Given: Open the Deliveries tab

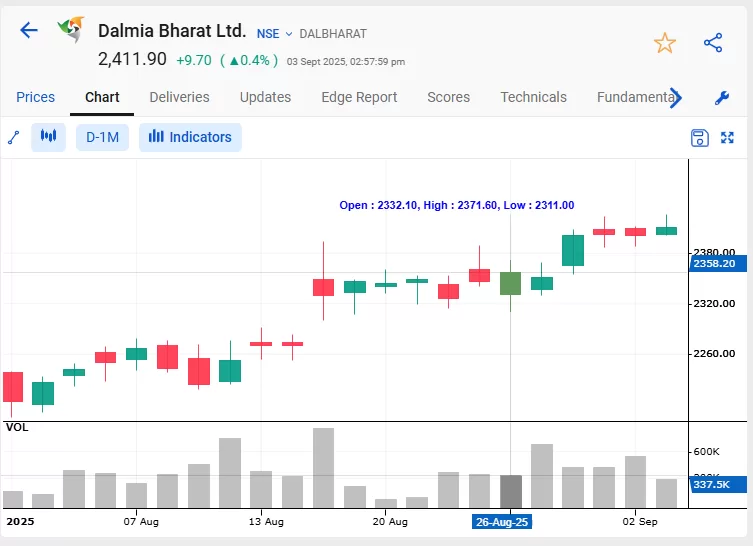Looking at the screenshot, I should (x=180, y=97).
